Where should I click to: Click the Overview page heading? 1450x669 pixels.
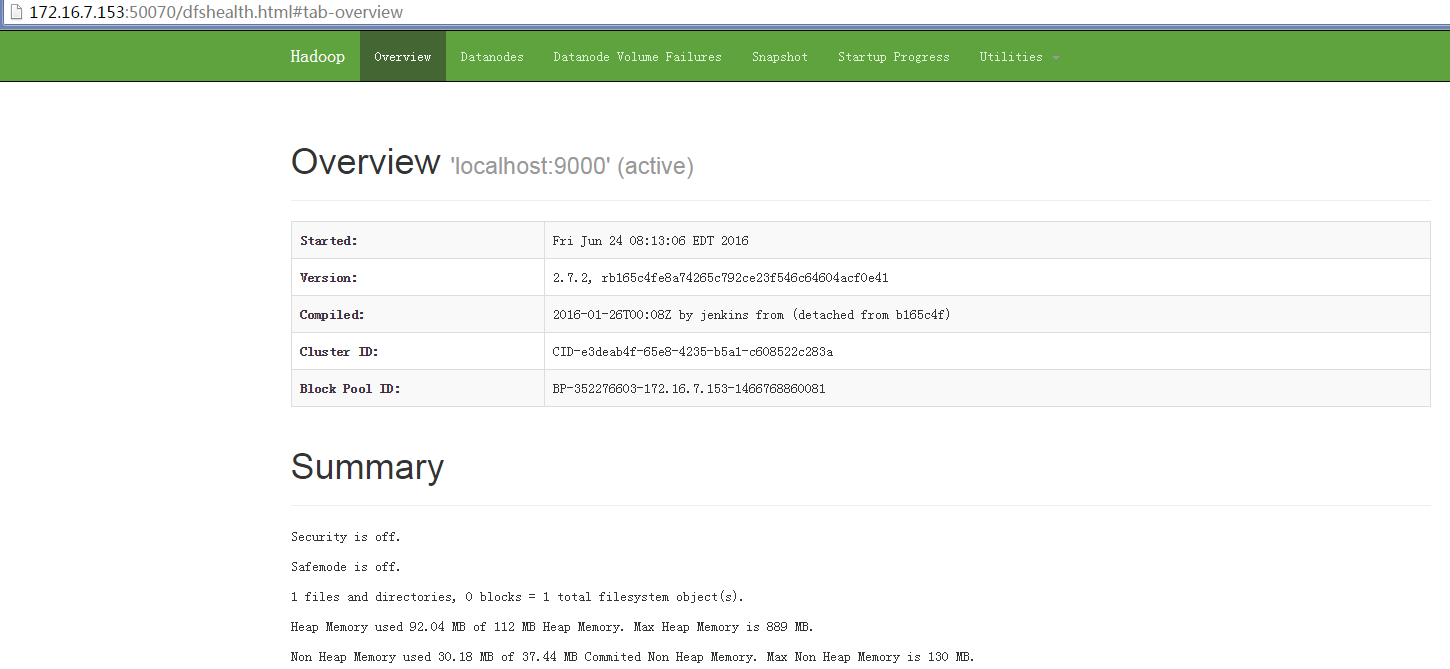[365, 162]
